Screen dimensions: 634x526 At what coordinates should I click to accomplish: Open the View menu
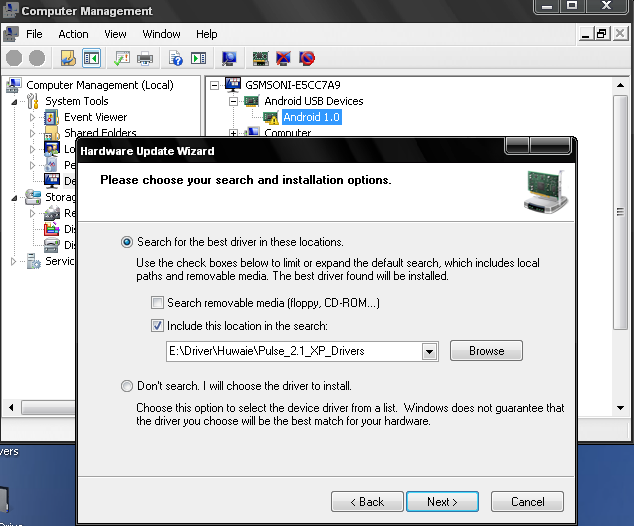click(x=115, y=34)
